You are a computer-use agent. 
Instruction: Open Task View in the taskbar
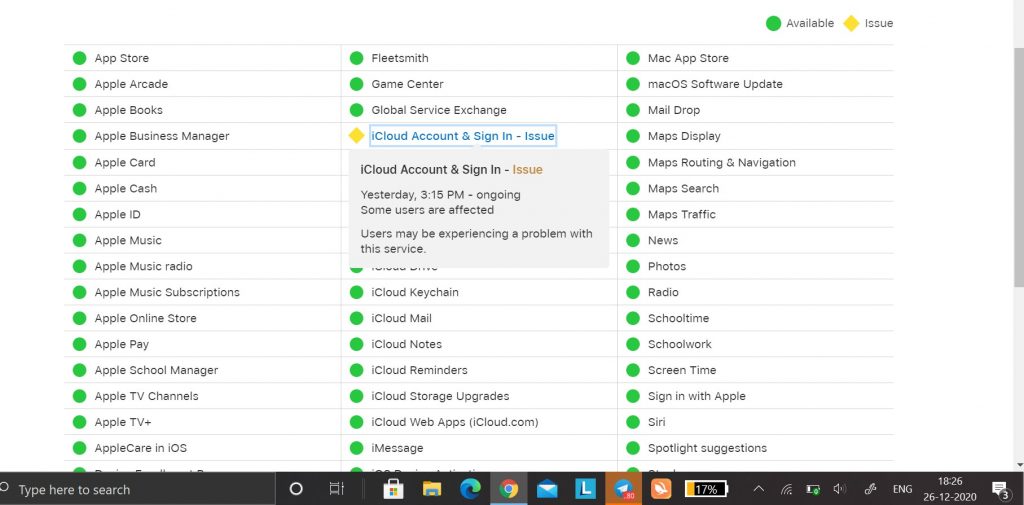point(336,489)
